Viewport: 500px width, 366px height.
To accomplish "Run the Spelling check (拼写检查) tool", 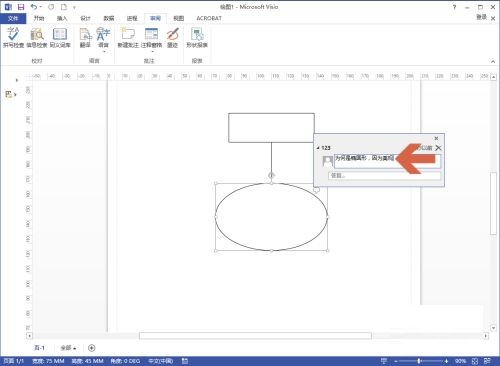I will pos(13,38).
